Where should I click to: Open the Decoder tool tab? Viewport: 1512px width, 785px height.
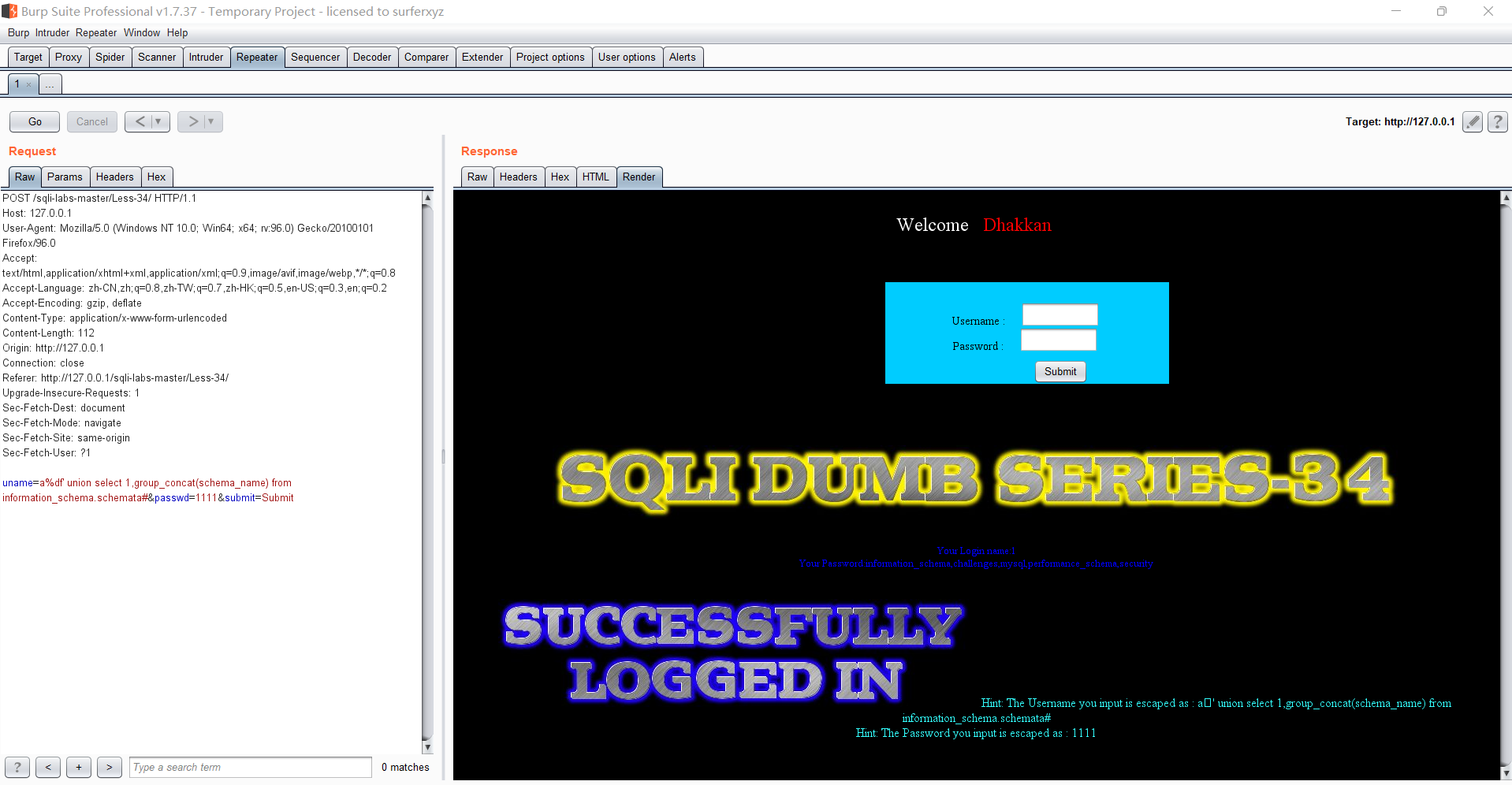(372, 57)
